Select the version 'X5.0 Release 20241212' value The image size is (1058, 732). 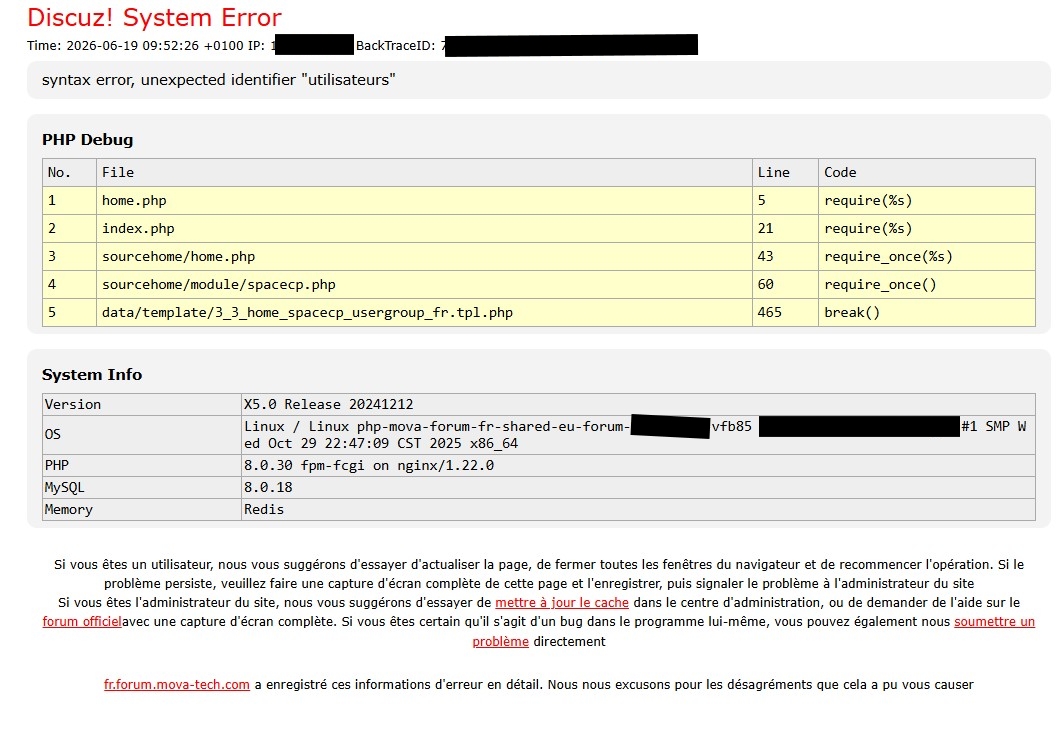638,404
